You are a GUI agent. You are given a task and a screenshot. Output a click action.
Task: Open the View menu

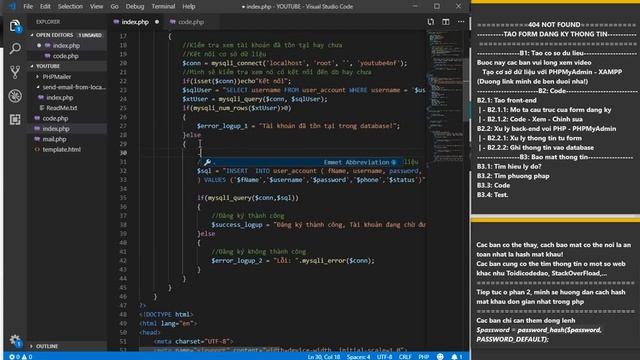[x=96, y=7]
